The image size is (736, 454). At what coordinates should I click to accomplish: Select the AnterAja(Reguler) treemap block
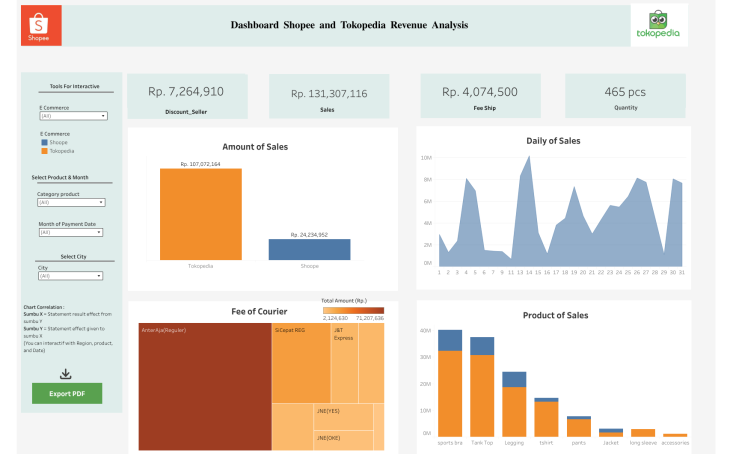pyautogui.click(x=204, y=387)
